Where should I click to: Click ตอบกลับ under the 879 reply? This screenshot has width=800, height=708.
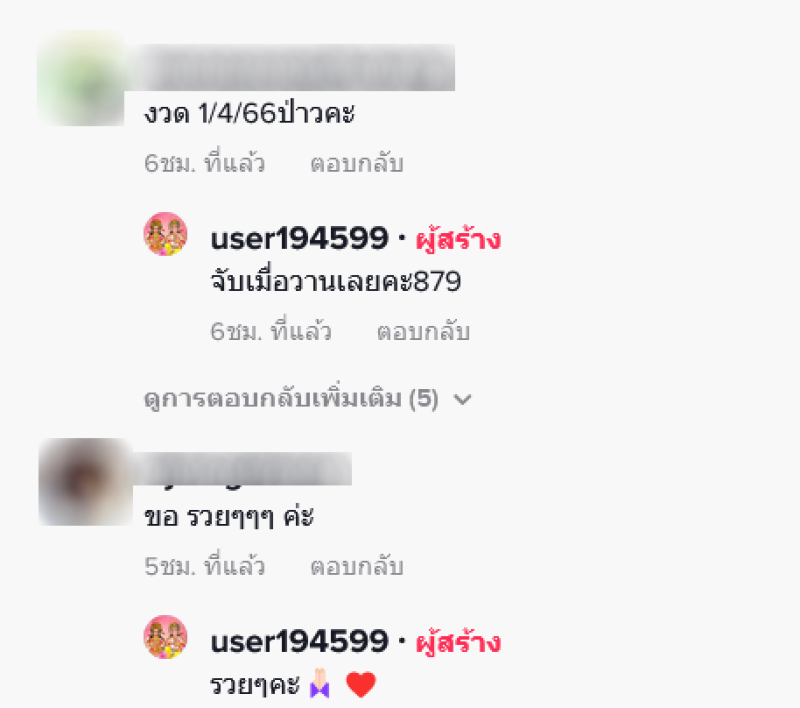[x=423, y=332]
